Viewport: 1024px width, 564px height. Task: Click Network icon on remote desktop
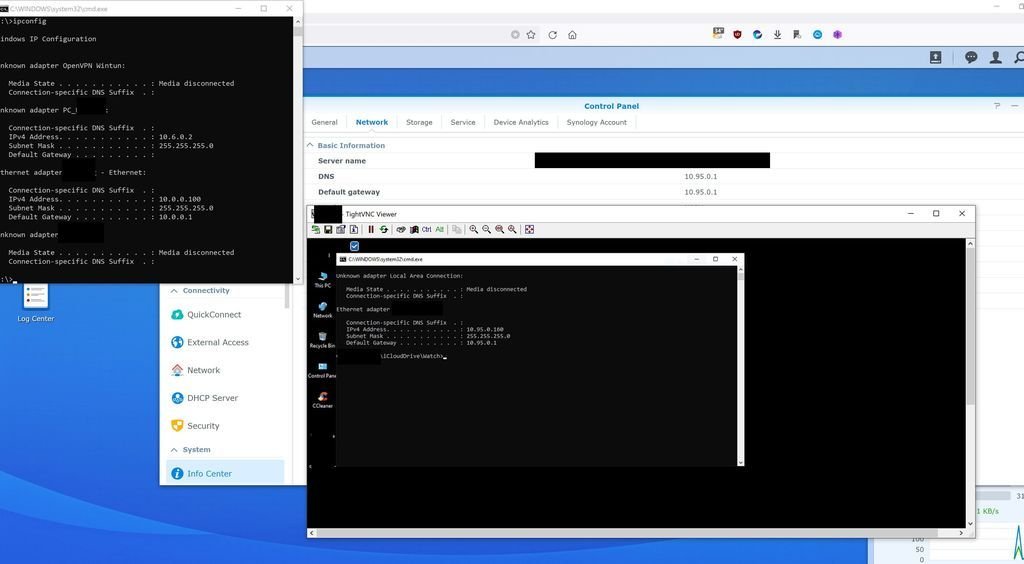(x=323, y=309)
